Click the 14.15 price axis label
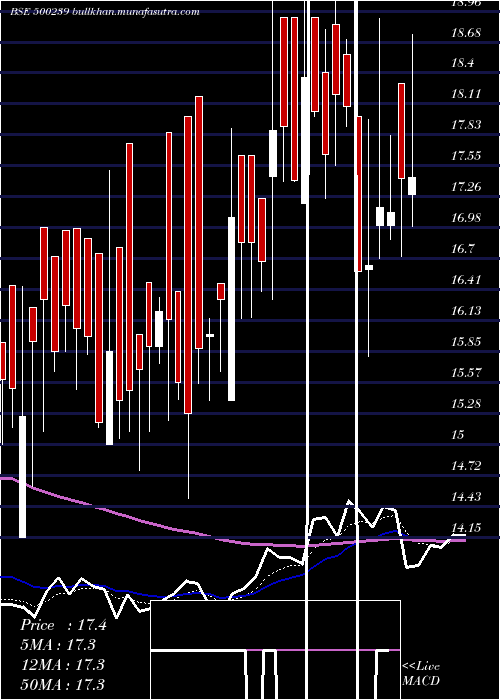The width and height of the screenshot is (500, 700). pyautogui.click(x=466, y=528)
